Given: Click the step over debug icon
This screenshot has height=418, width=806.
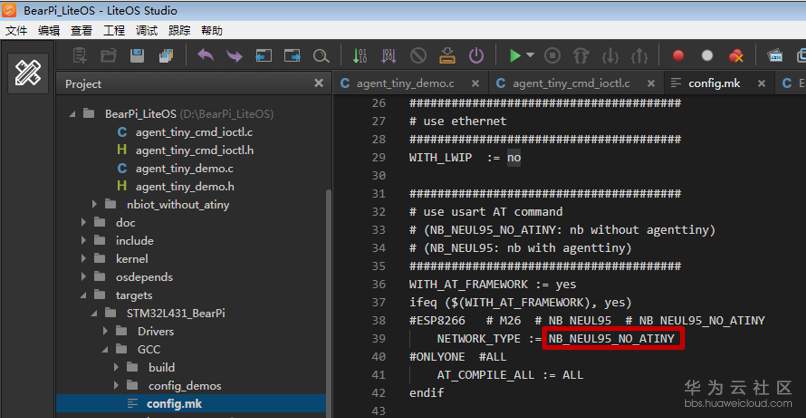Looking at the screenshot, I should 581,56.
